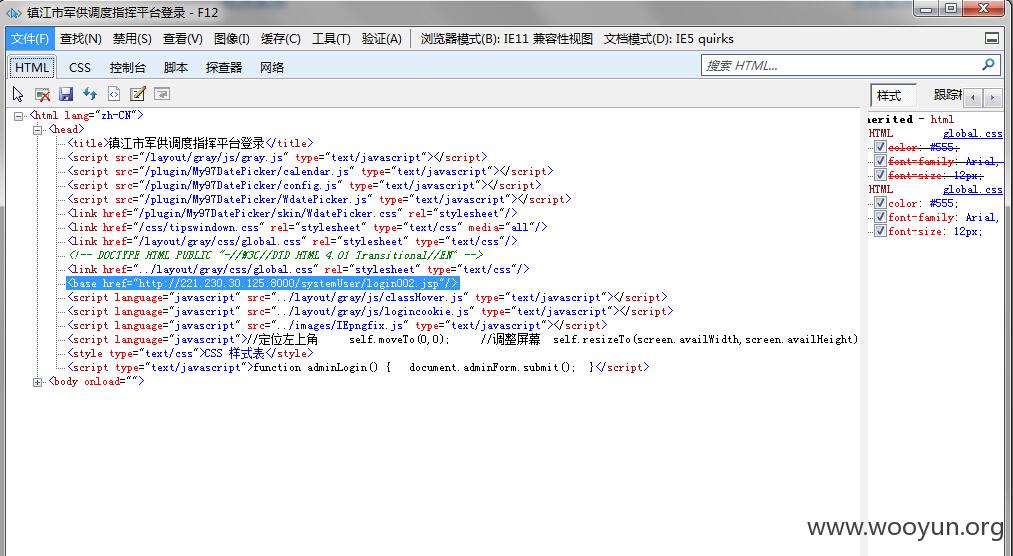Open the 禁用(S) menu

[132, 39]
